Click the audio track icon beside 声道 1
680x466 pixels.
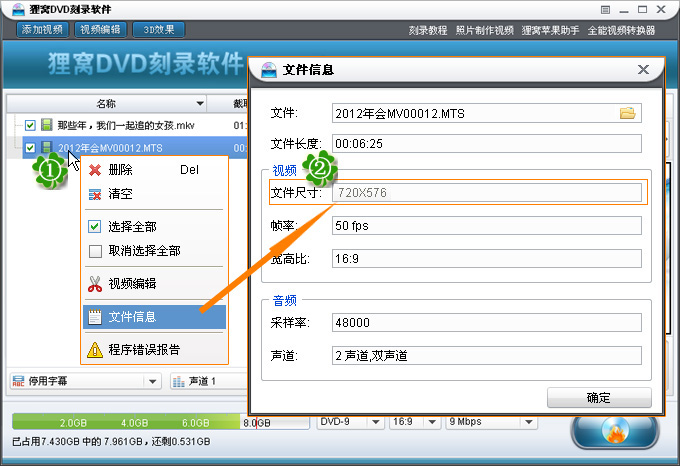179,381
